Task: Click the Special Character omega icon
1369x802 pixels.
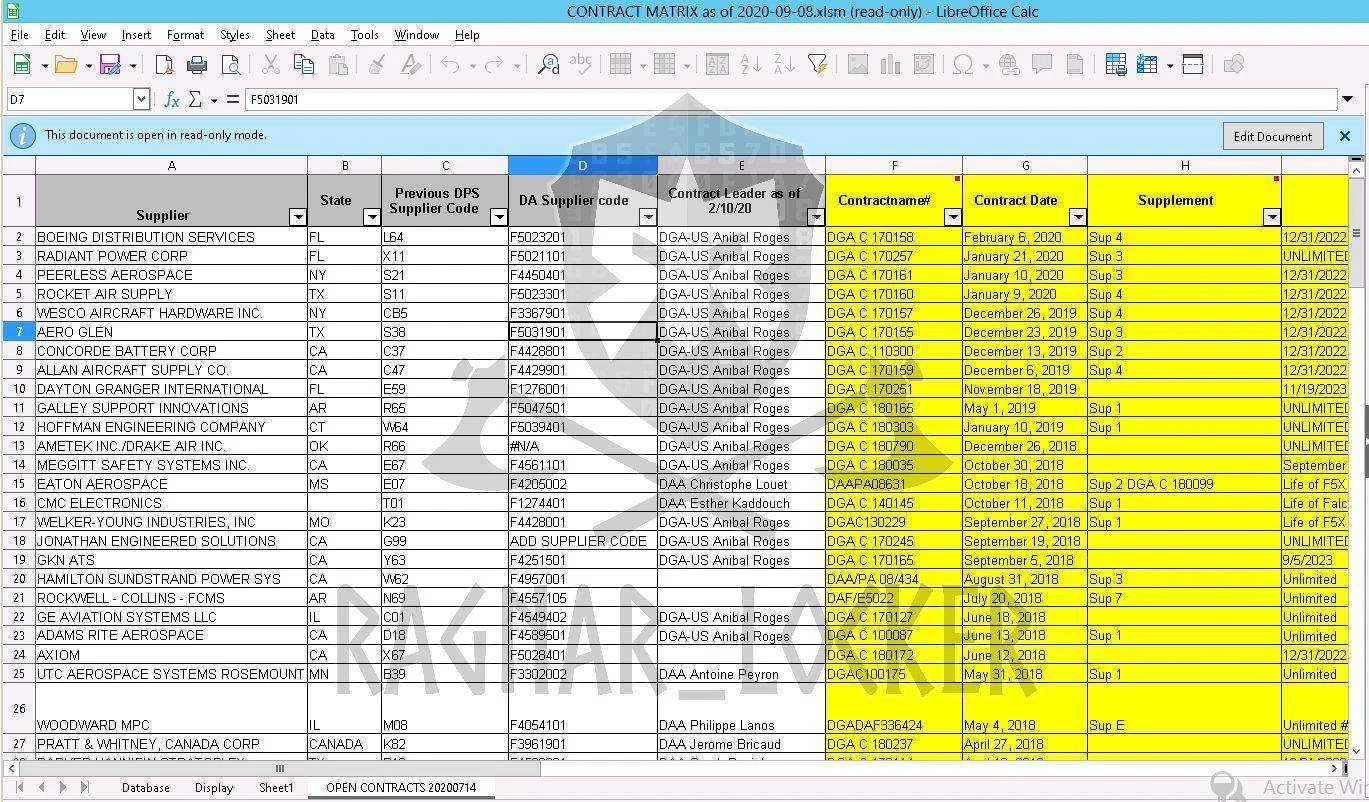Action: click(x=963, y=65)
